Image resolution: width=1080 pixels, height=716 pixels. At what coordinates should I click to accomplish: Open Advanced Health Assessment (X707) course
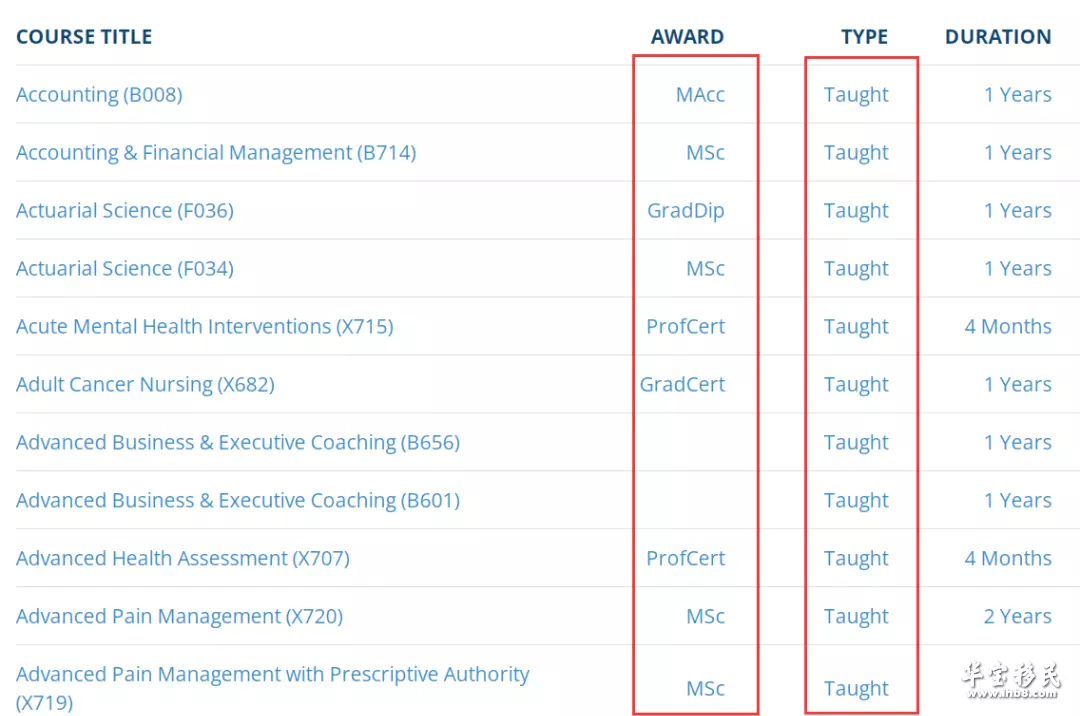(183, 558)
